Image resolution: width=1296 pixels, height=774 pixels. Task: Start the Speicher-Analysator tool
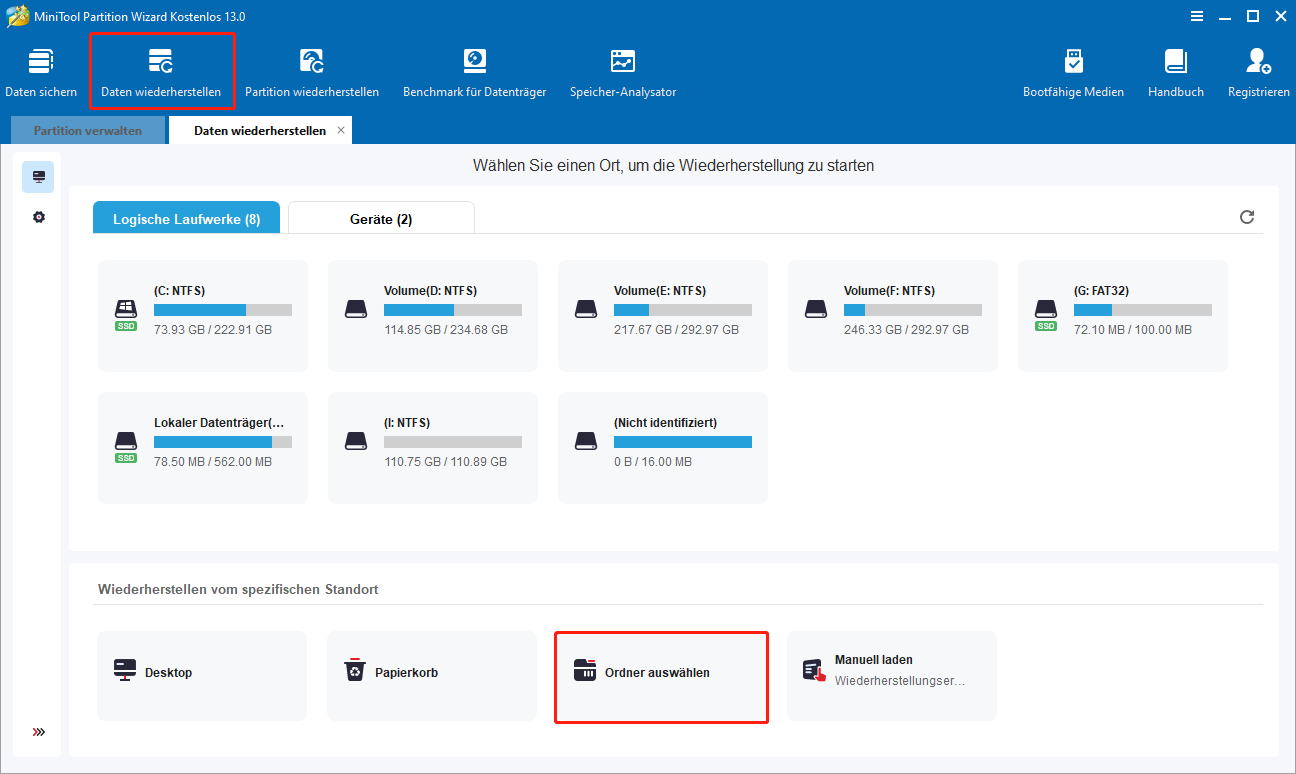[x=623, y=72]
